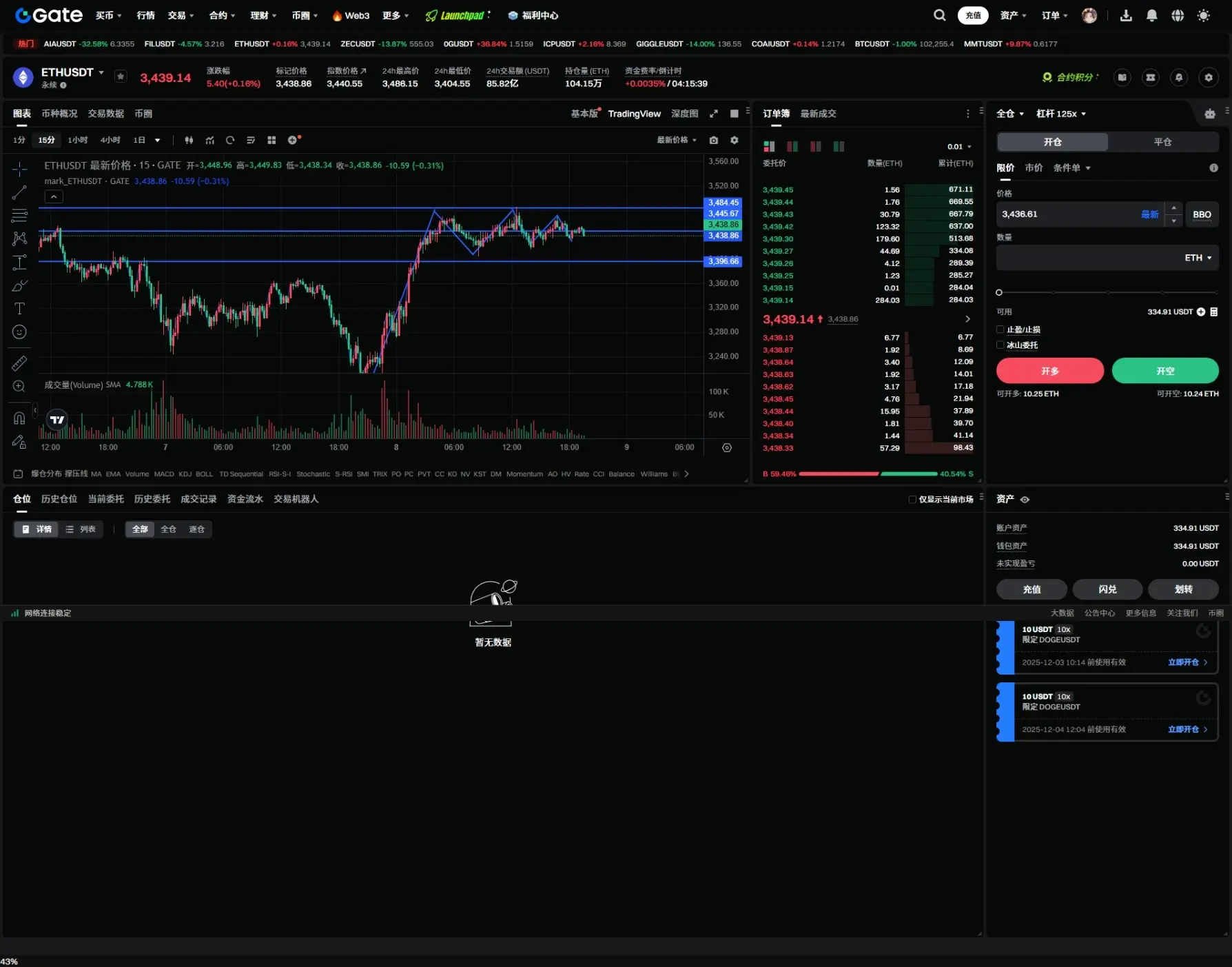
Task: Expand the chart to fullscreen
Action: (714, 114)
